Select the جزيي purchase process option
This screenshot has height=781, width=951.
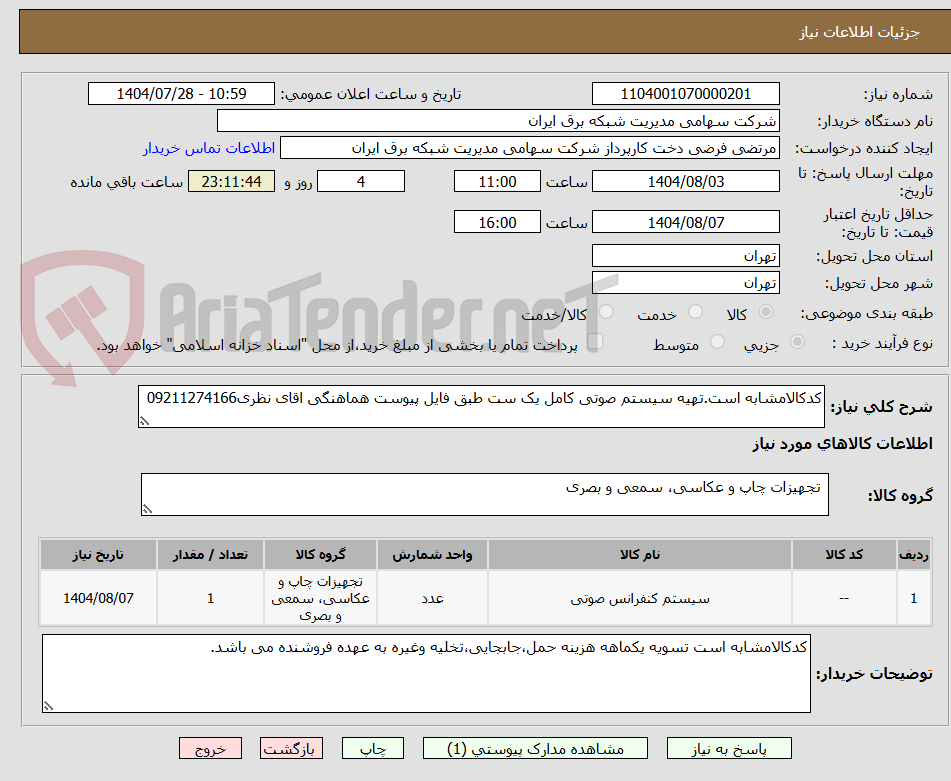tap(795, 341)
